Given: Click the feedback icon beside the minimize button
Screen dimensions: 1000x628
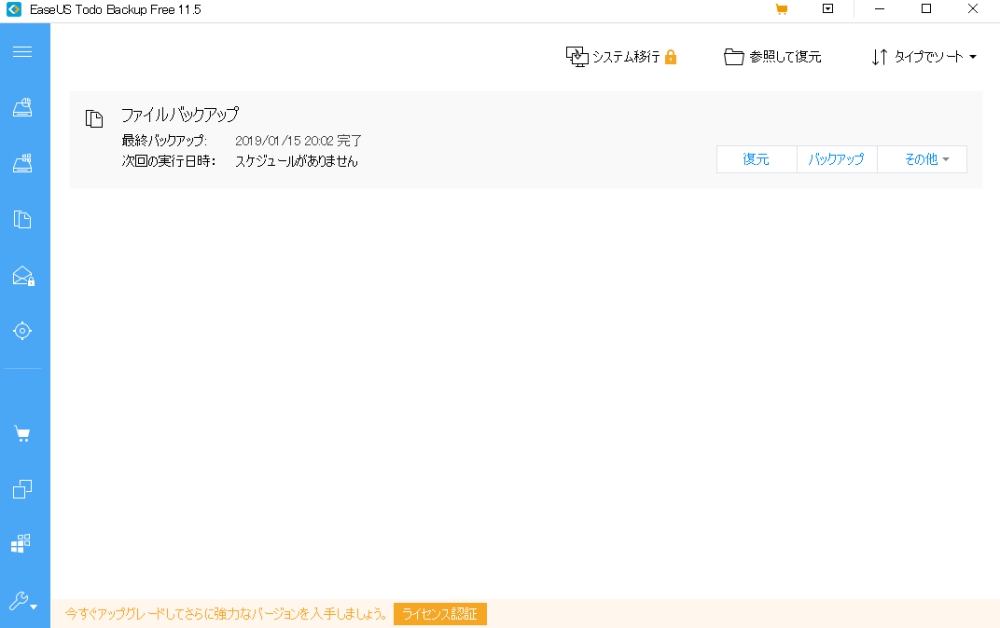Looking at the screenshot, I should pos(827,10).
